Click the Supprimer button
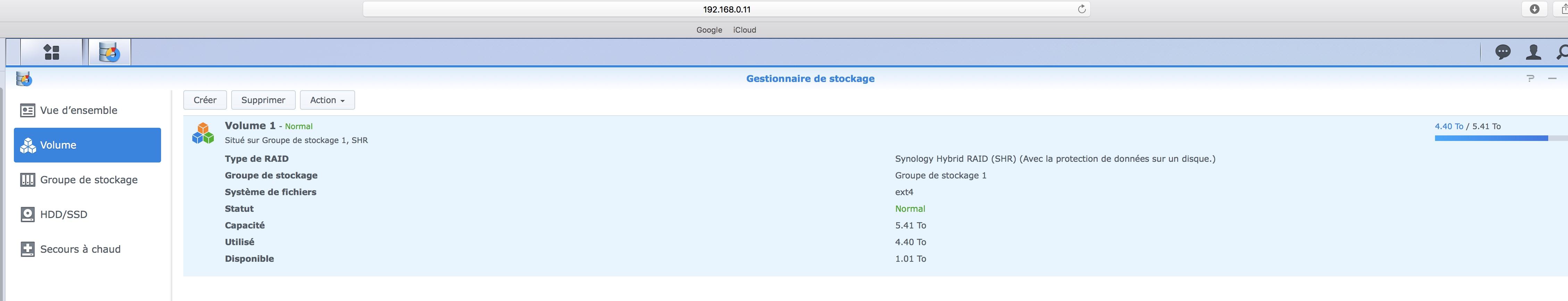Screen dimensions: 1568x301 coord(263,100)
